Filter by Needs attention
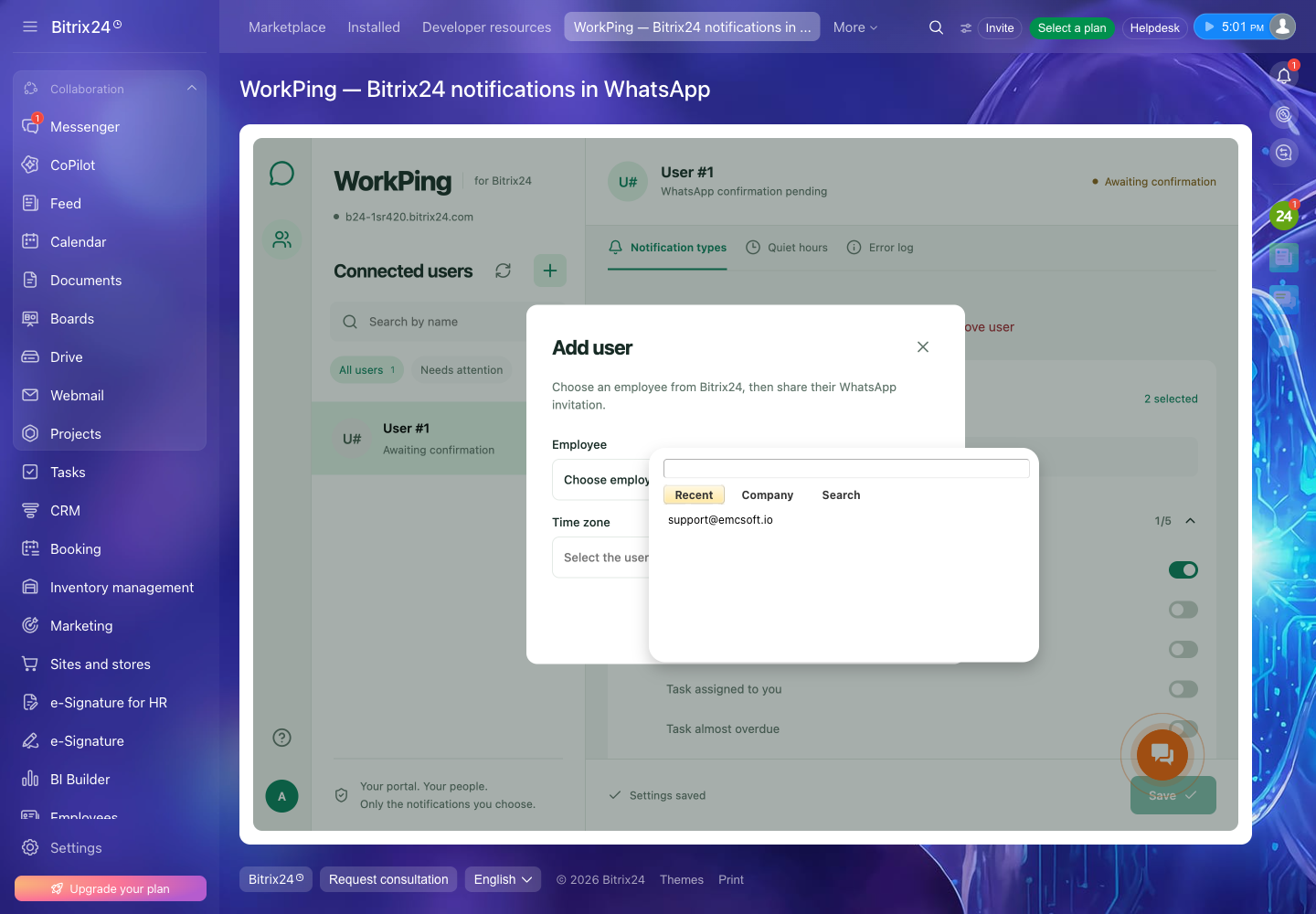1316x914 pixels. tap(462, 370)
